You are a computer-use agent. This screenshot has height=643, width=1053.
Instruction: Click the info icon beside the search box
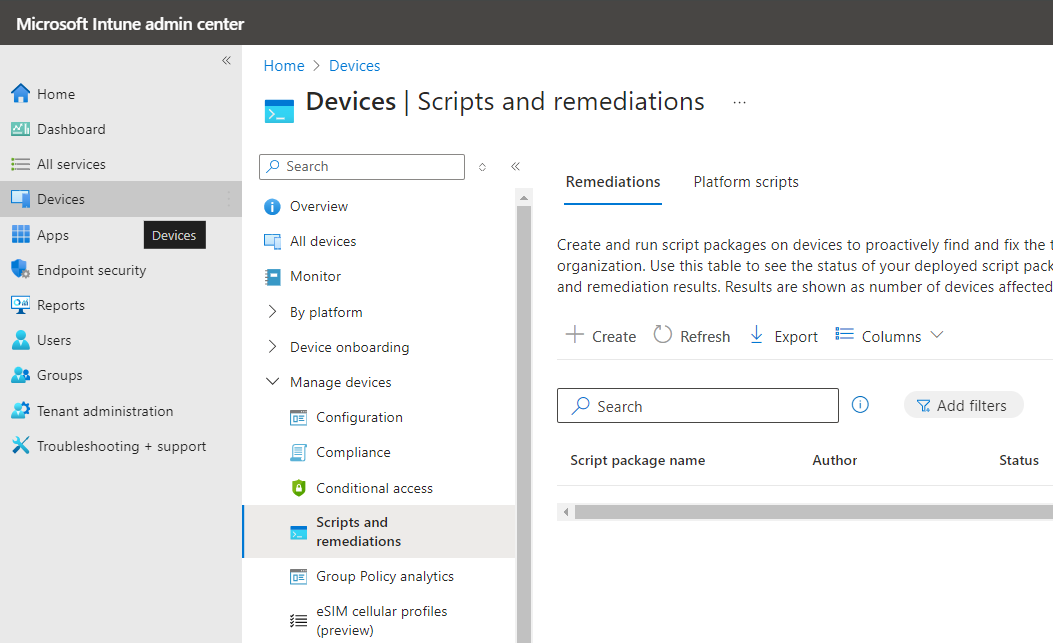coord(860,405)
